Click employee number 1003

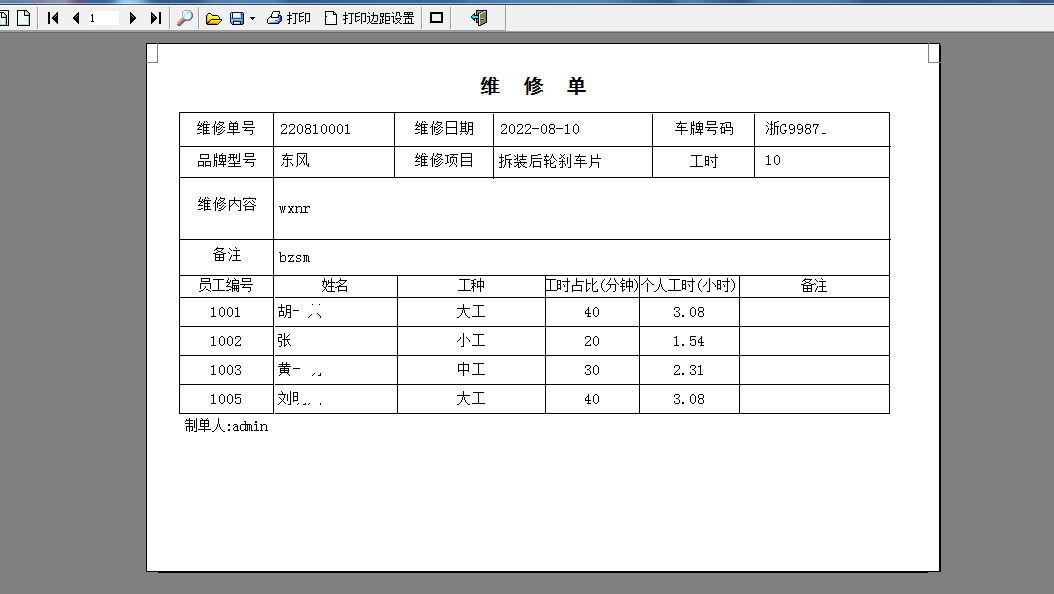coord(225,370)
